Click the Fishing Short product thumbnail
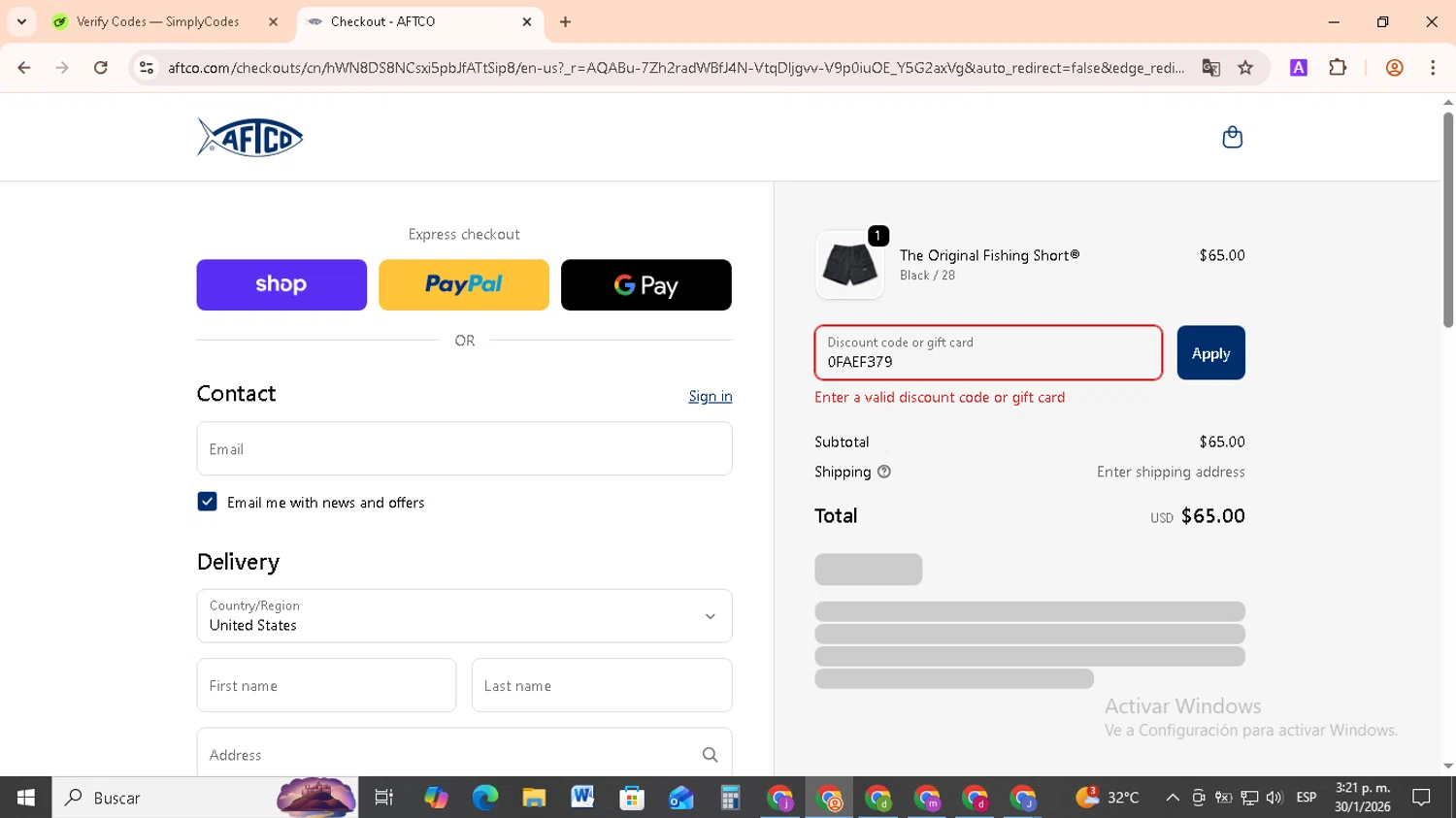Viewport: 1456px width, 818px height. [849, 265]
